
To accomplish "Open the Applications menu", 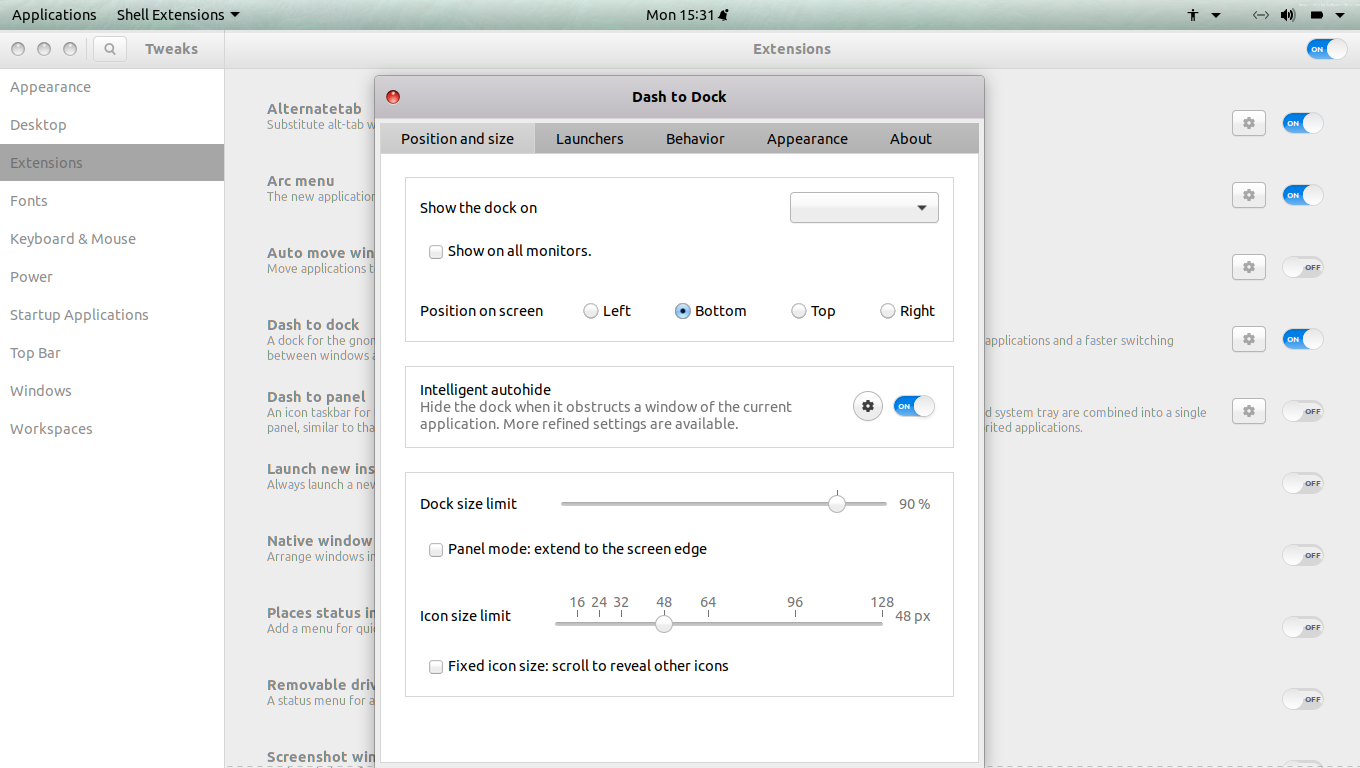I will [54, 15].
